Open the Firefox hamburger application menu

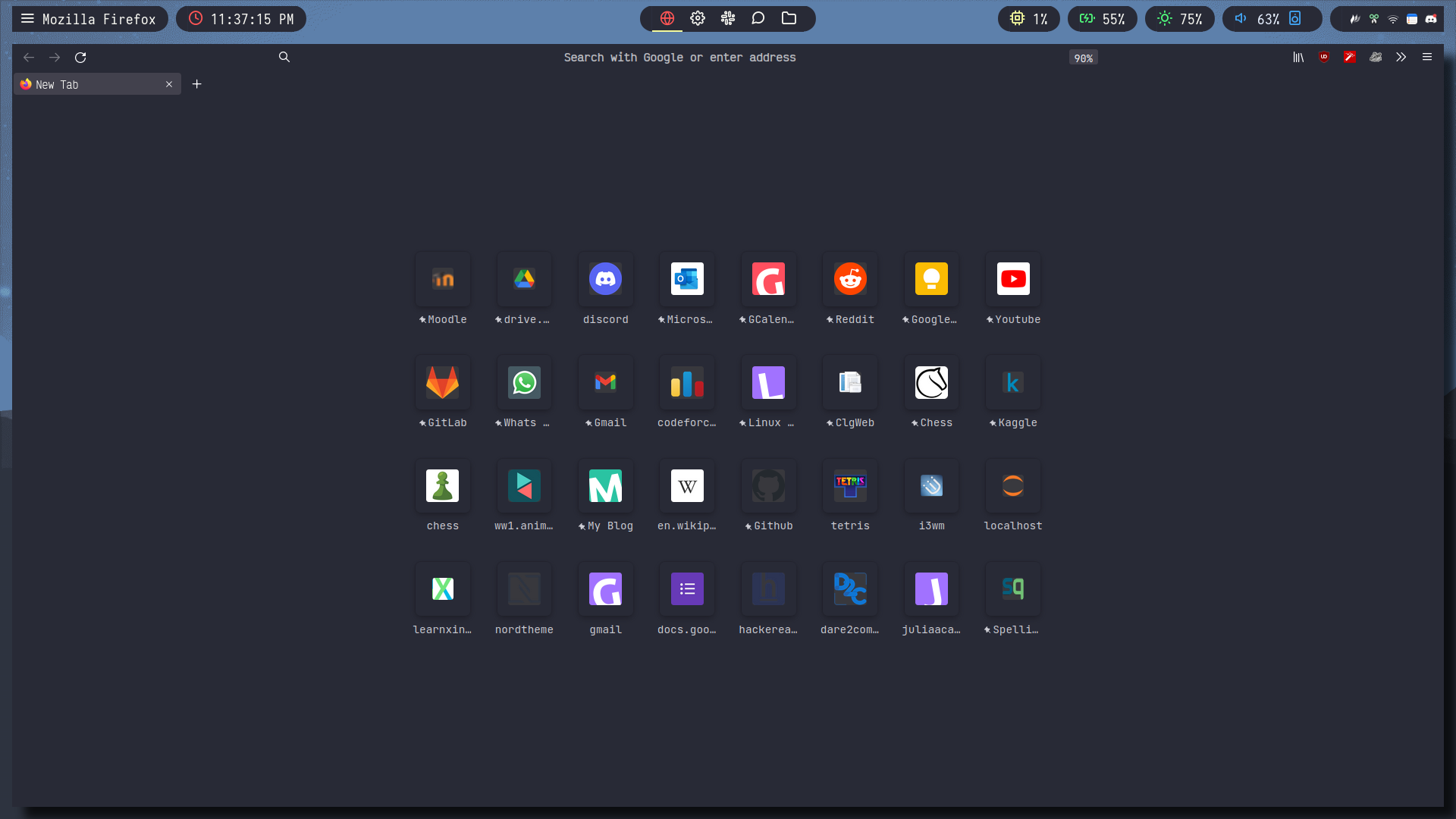[x=1426, y=58]
